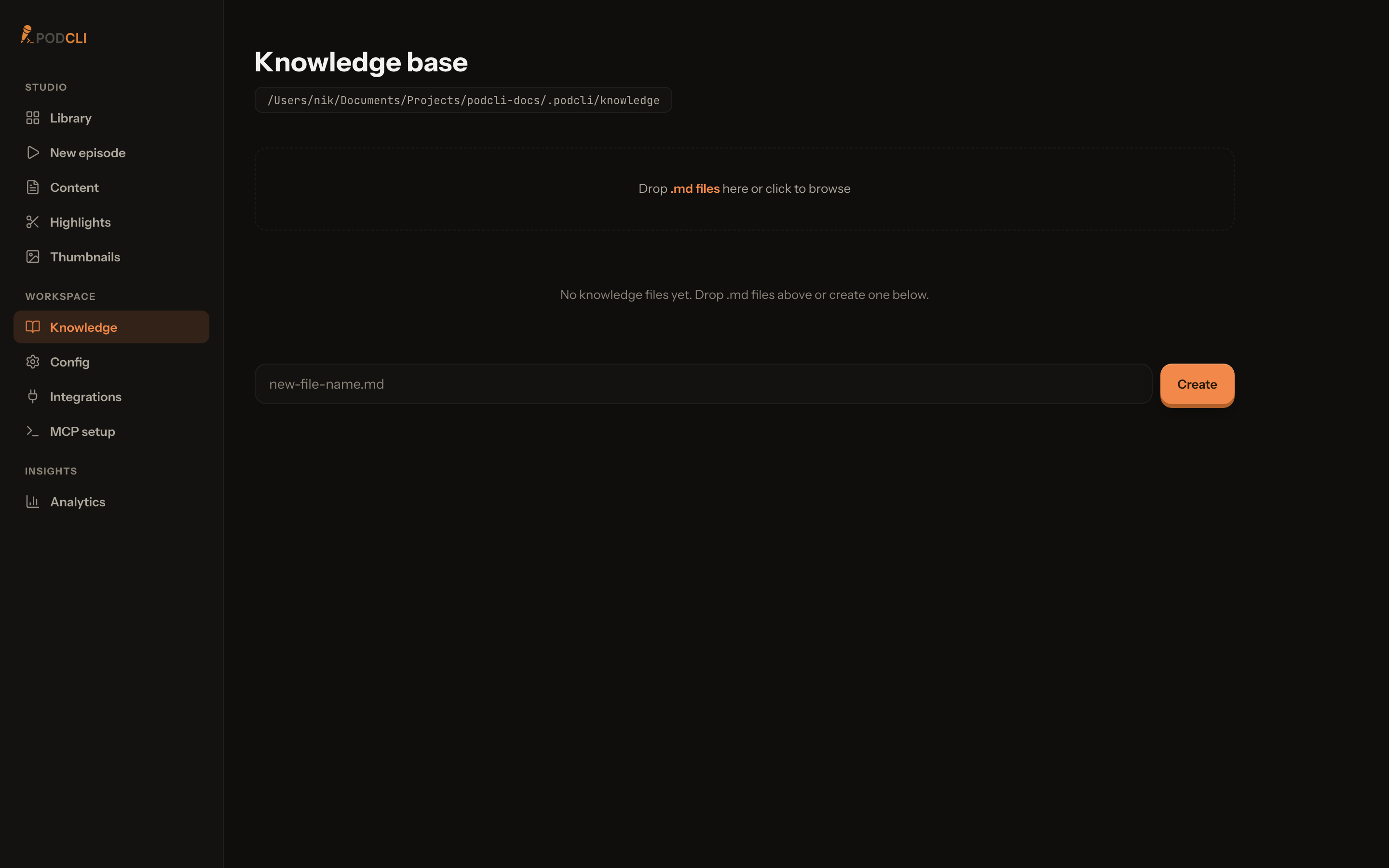Click the knowledge folder path text
Viewport: 1389px width, 868px height.
463,100
